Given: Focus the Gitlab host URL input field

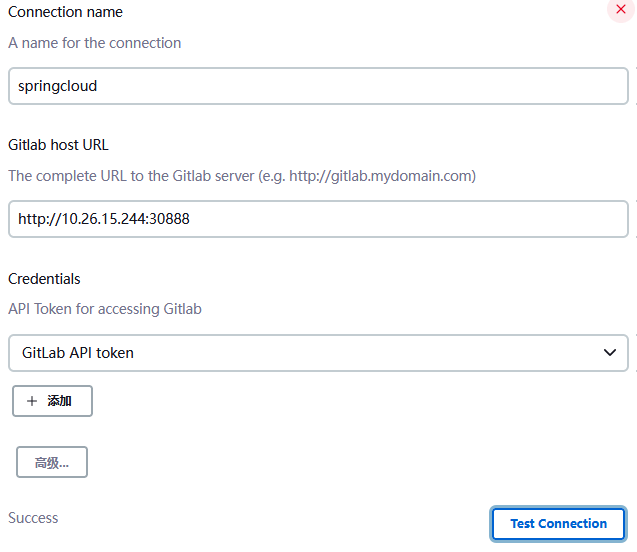Looking at the screenshot, I should click(318, 219).
